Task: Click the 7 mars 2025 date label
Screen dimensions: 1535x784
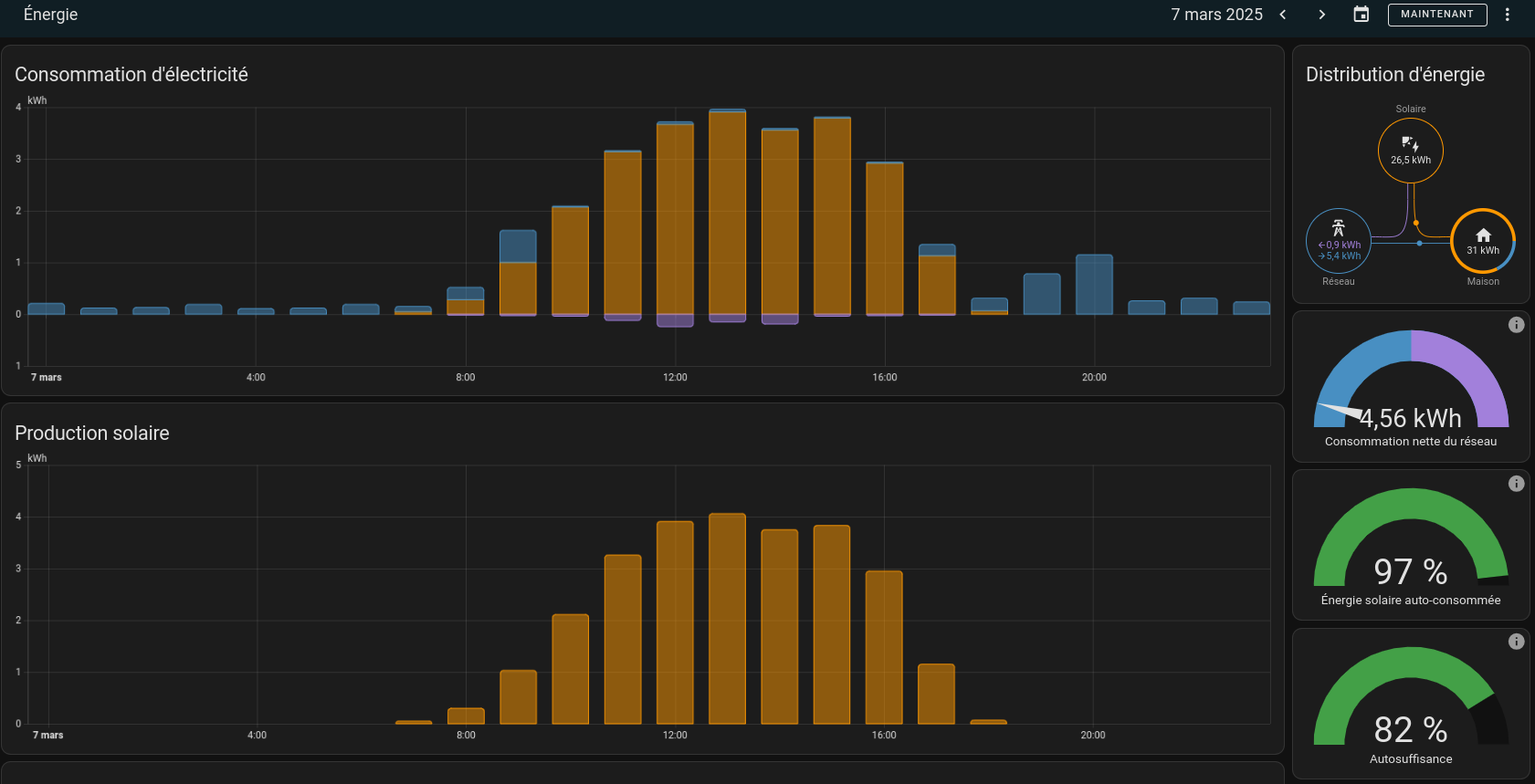Action: coord(1216,15)
